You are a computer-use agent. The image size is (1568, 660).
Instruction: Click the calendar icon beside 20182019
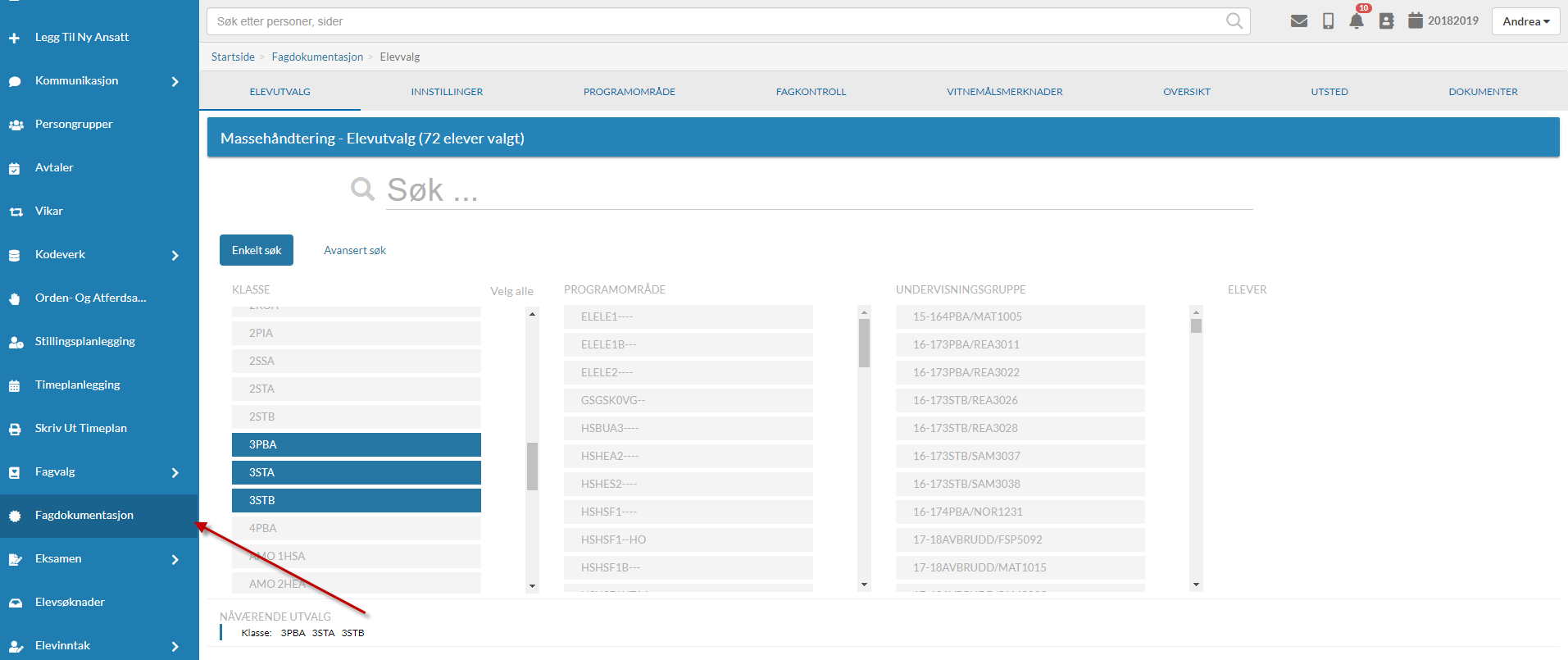(1416, 20)
